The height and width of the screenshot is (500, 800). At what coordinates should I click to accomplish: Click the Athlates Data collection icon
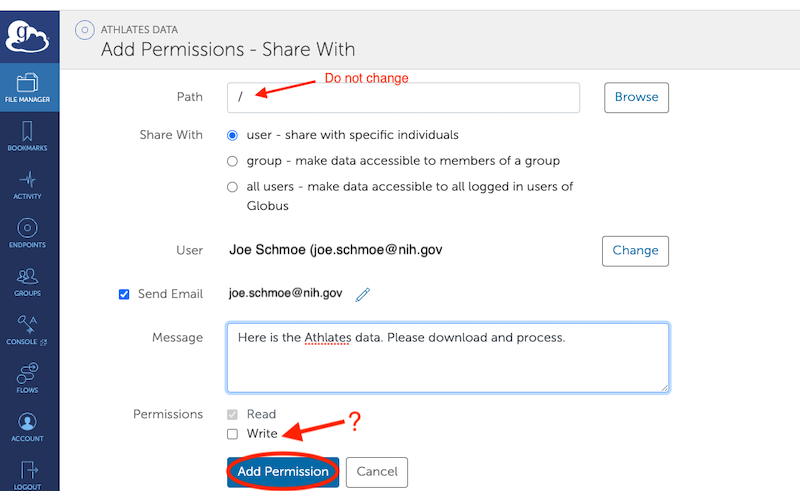click(85, 30)
